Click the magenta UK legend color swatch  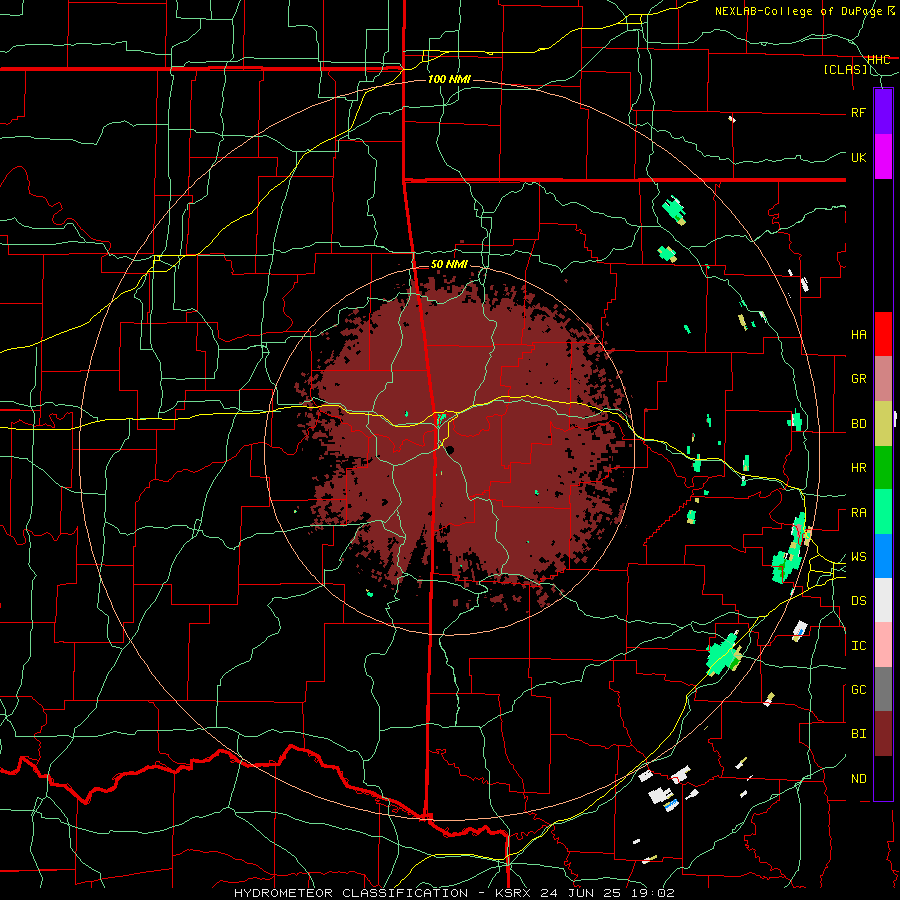click(883, 157)
